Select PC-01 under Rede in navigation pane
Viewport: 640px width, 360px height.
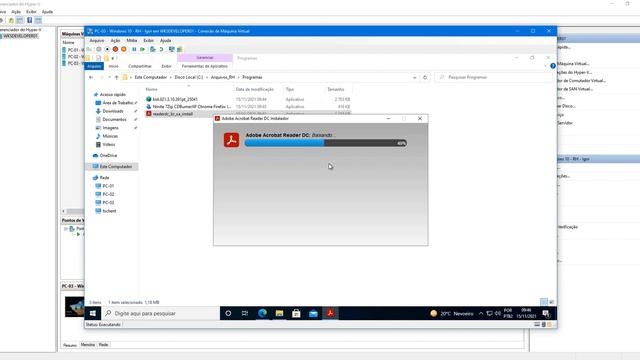pyautogui.click(x=108, y=186)
